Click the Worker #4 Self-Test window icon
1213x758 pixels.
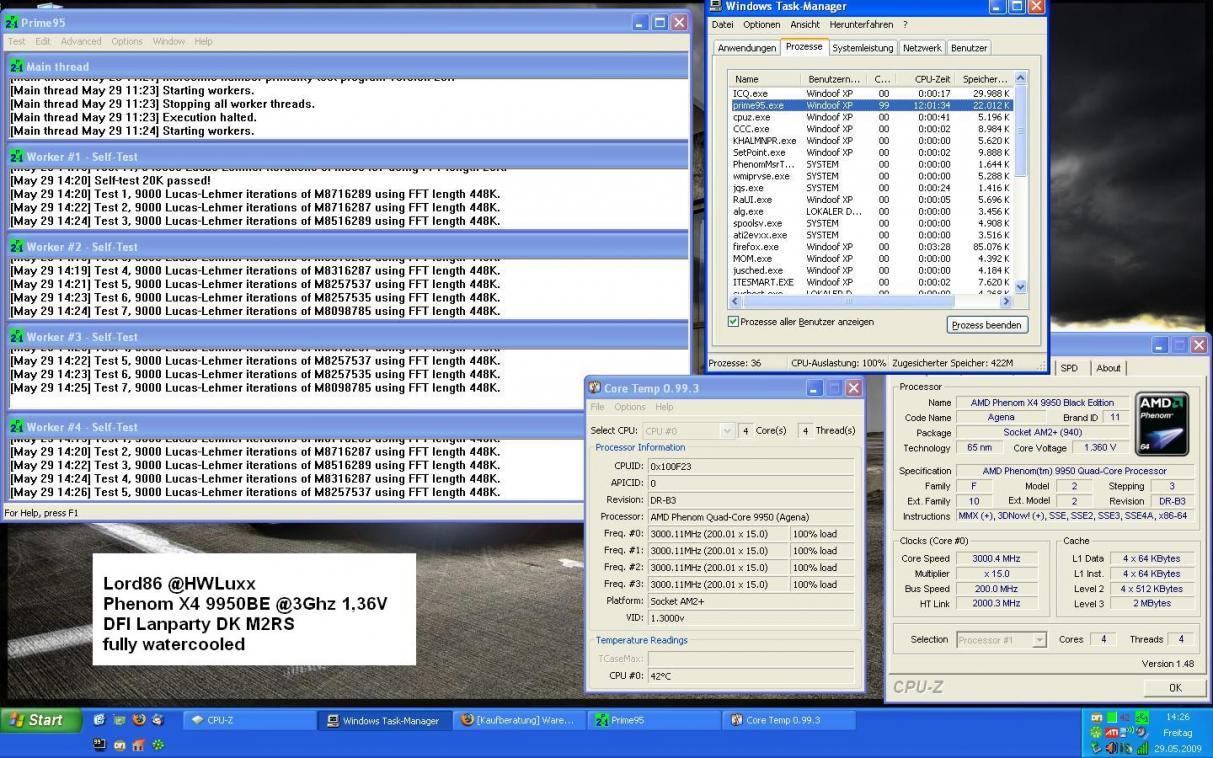tap(17, 426)
